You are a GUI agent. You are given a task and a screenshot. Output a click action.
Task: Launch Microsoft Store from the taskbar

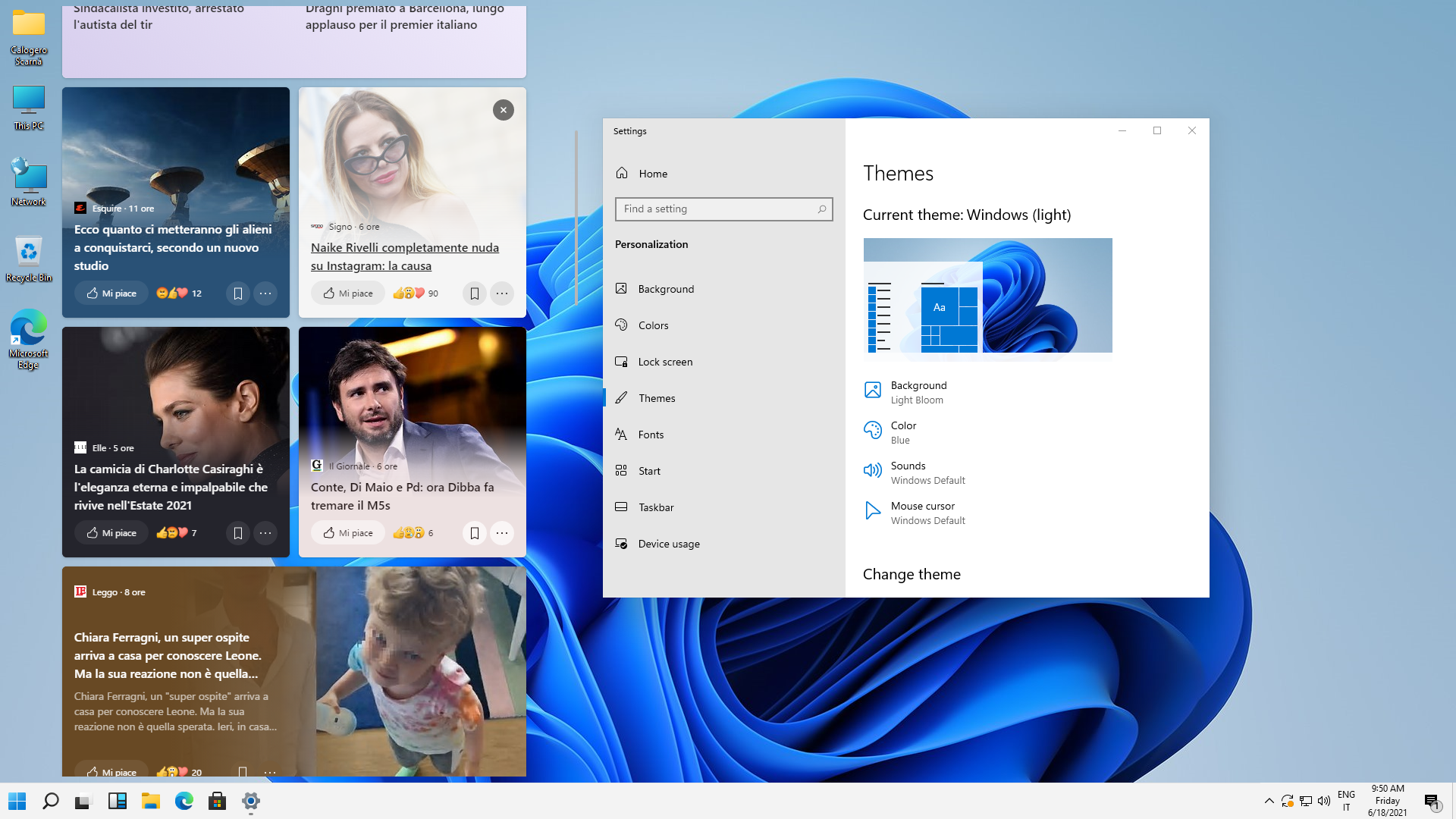(218, 801)
